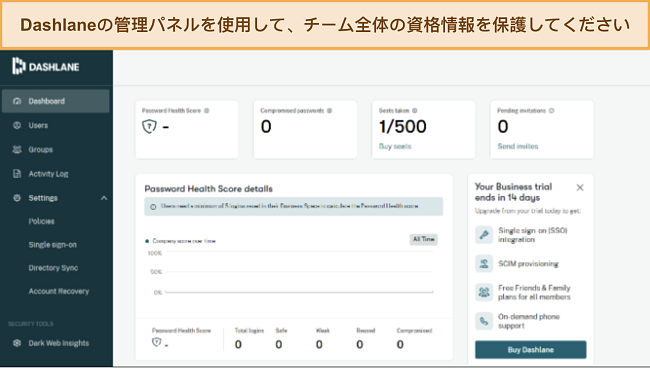The height and width of the screenshot is (368, 650).
Task: Click the info icon in logins notice banner
Action: coord(153,206)
